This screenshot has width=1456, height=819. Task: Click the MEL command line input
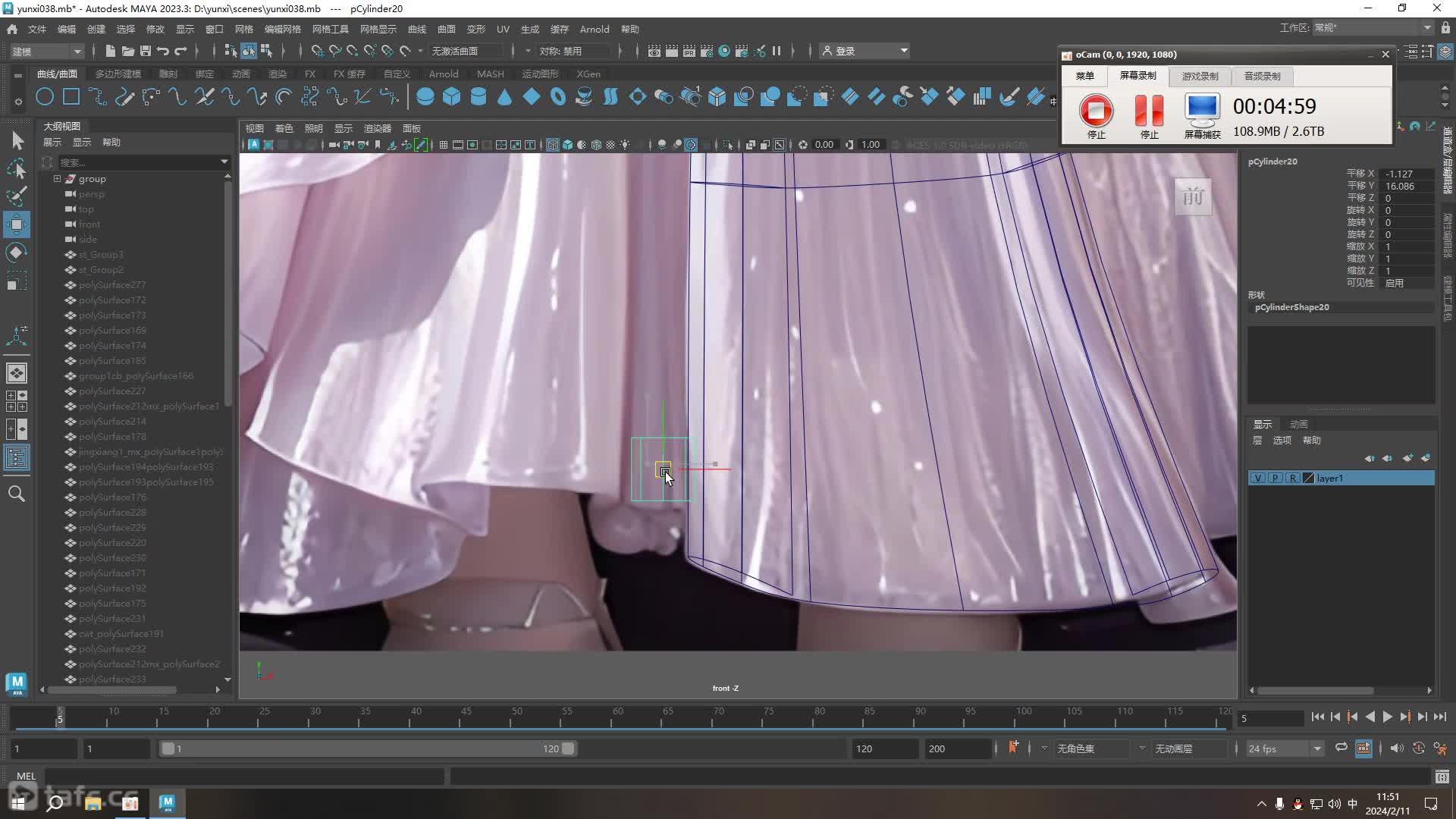[244, 776]
